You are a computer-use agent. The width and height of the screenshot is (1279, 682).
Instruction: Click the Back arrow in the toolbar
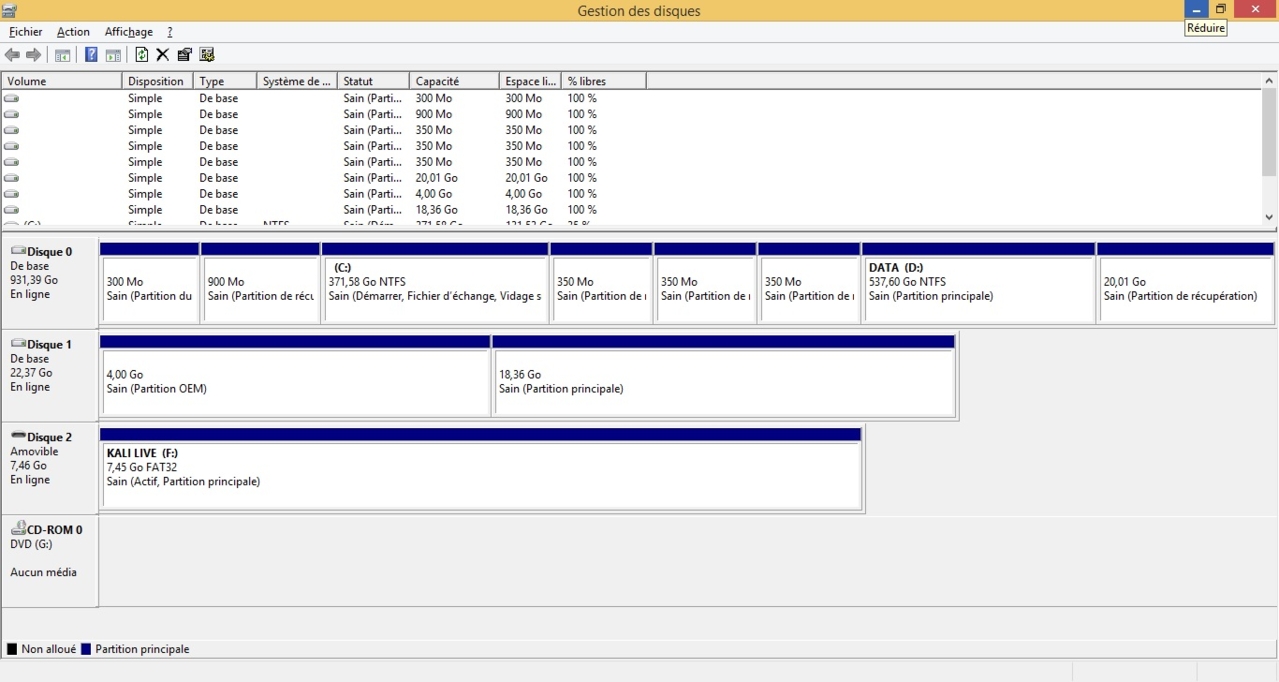[13, 55]
